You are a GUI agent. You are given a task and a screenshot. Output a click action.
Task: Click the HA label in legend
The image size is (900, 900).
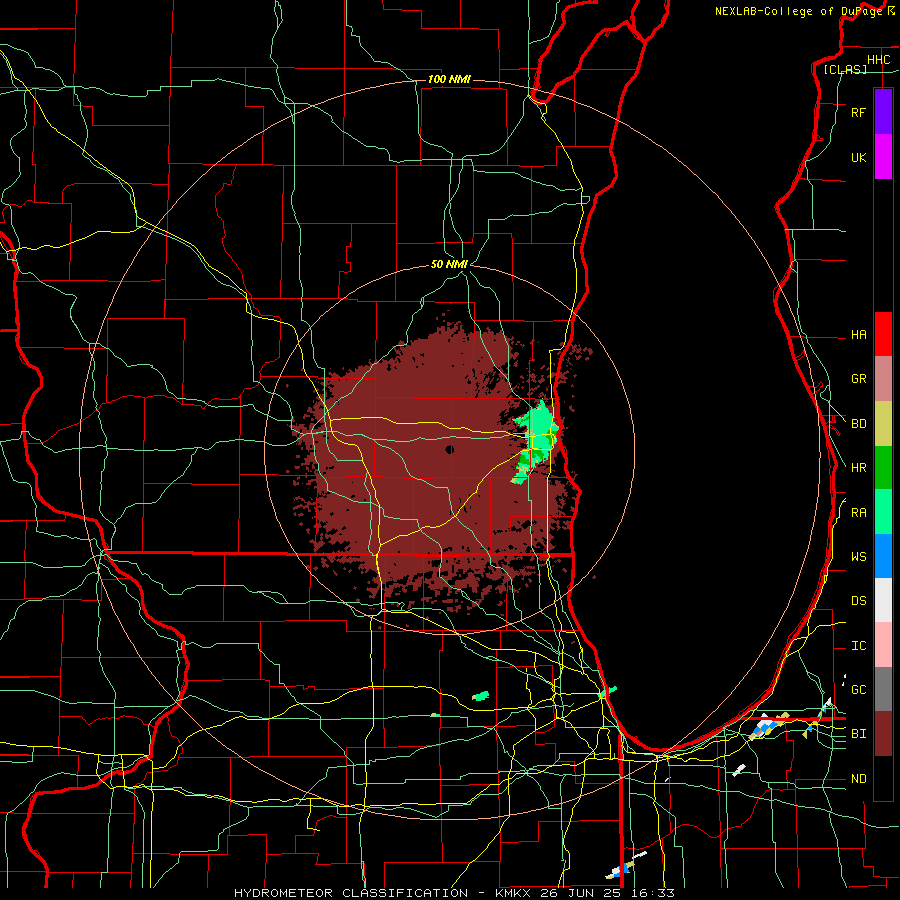click(x=858, y=335)
